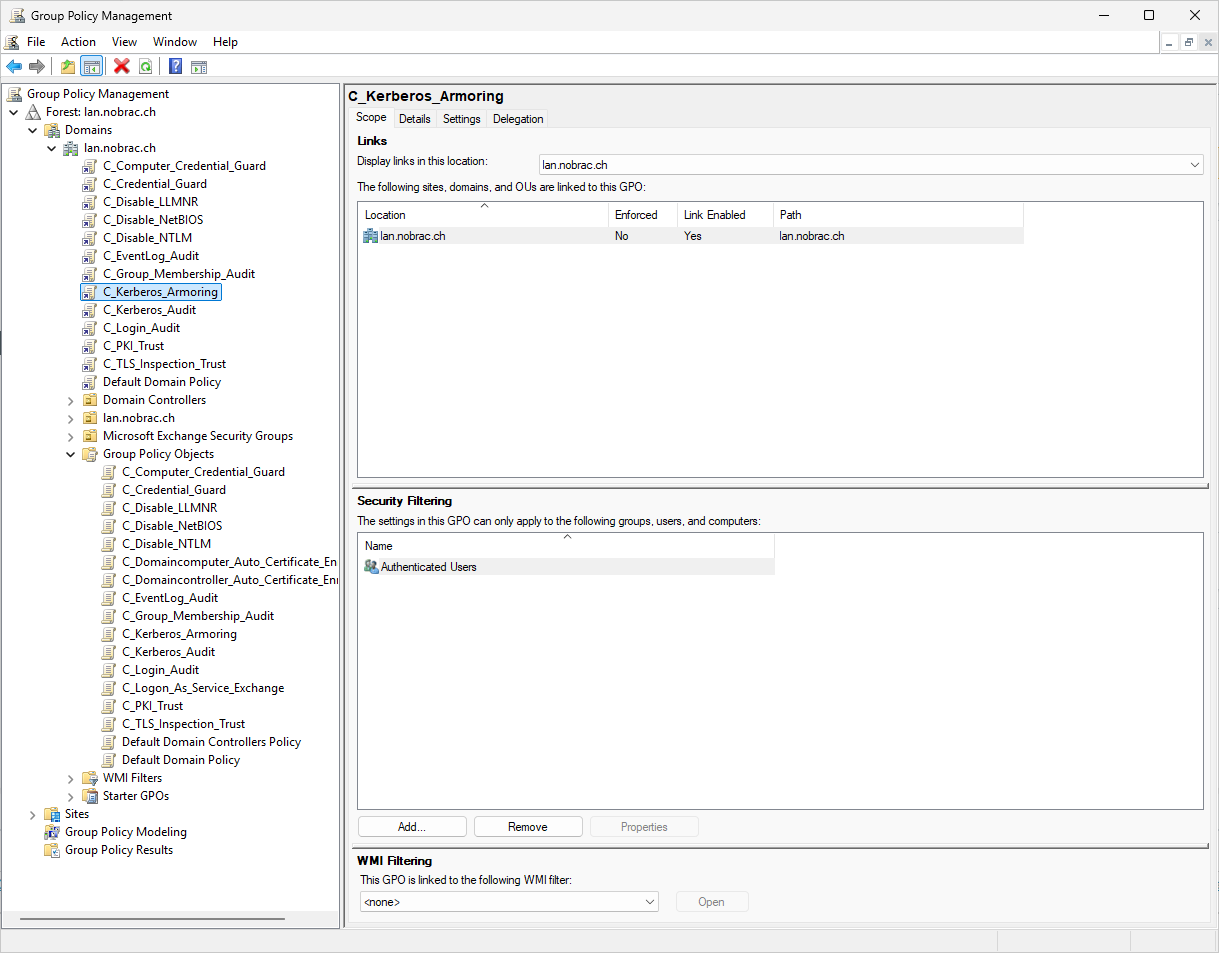Expand Microsoft Exchange Security Groups
This screenshot has width=1219, height=953.
71,436
